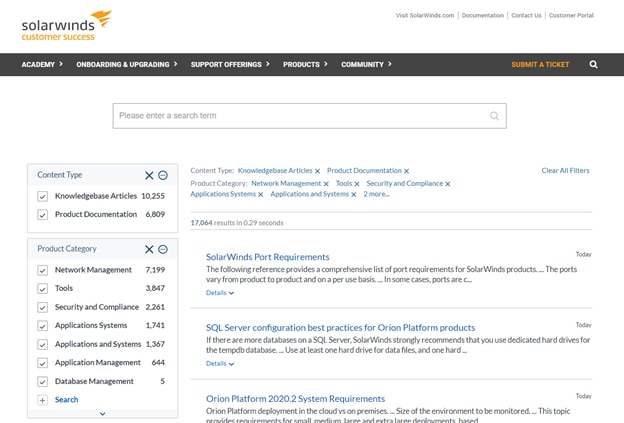This screenshot has height=423, width=624.
Task: Open the Support Offerings menu
Action: click(230, 64)
